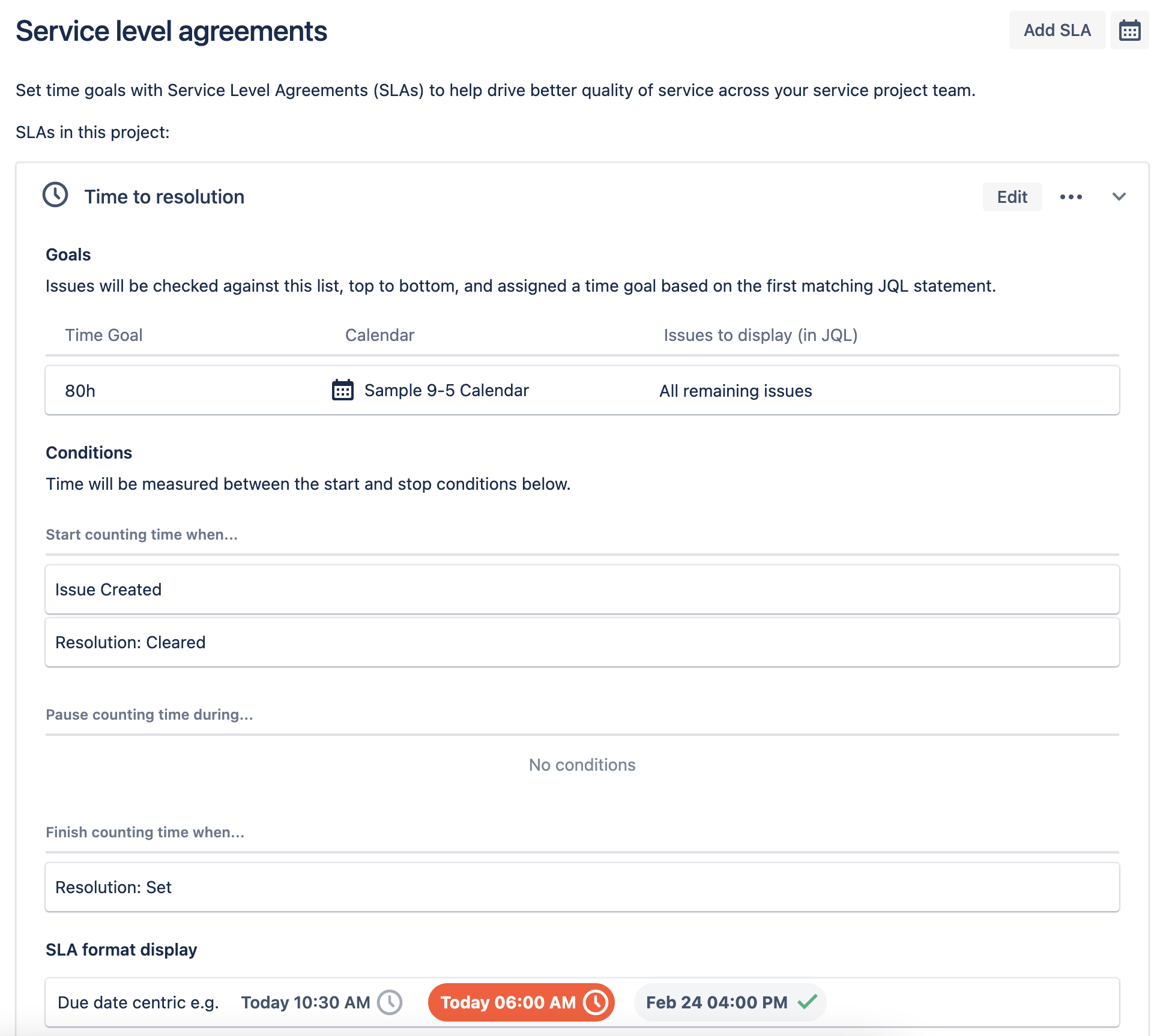Click gray clock icon after Today 10:30 AM
The image size is (1160, 1036).
[x=390, y=1002]
